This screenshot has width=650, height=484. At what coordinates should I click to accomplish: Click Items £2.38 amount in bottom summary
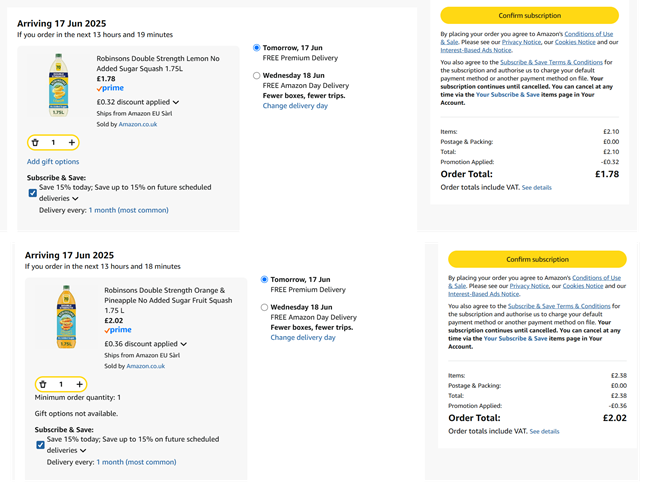pos(619,376)
